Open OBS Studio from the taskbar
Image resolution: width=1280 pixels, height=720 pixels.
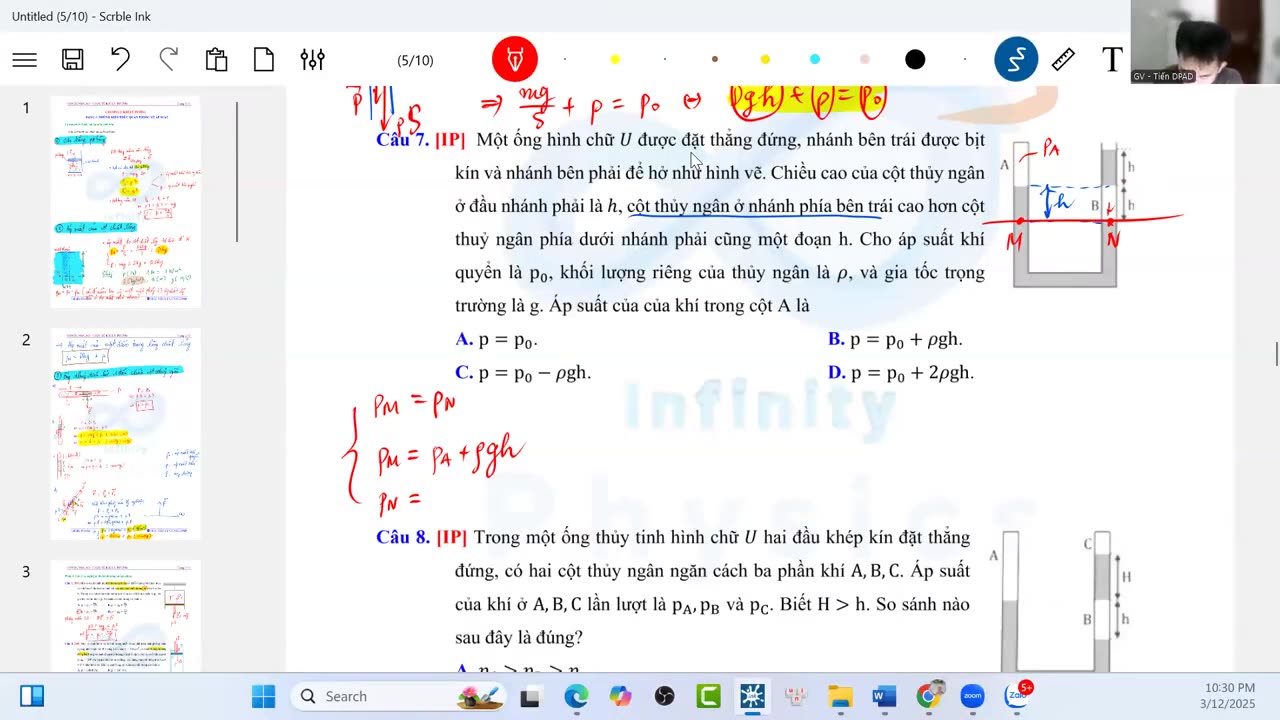tap(664, 696)
